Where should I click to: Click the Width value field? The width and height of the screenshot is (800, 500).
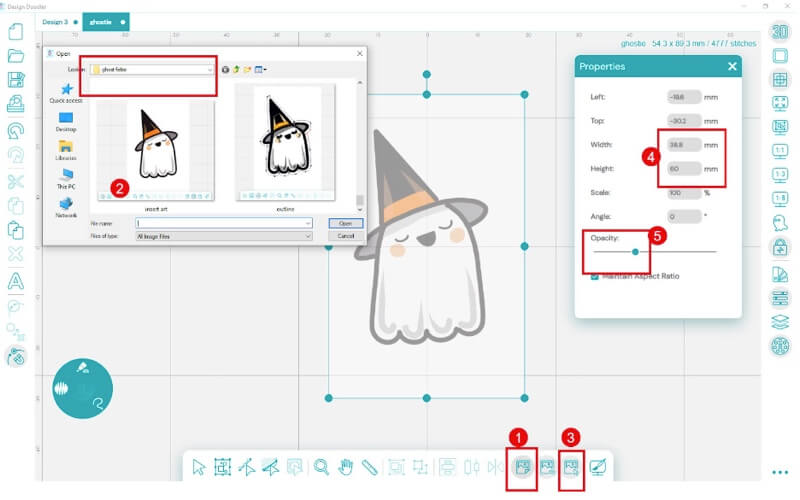click(684, 145)
